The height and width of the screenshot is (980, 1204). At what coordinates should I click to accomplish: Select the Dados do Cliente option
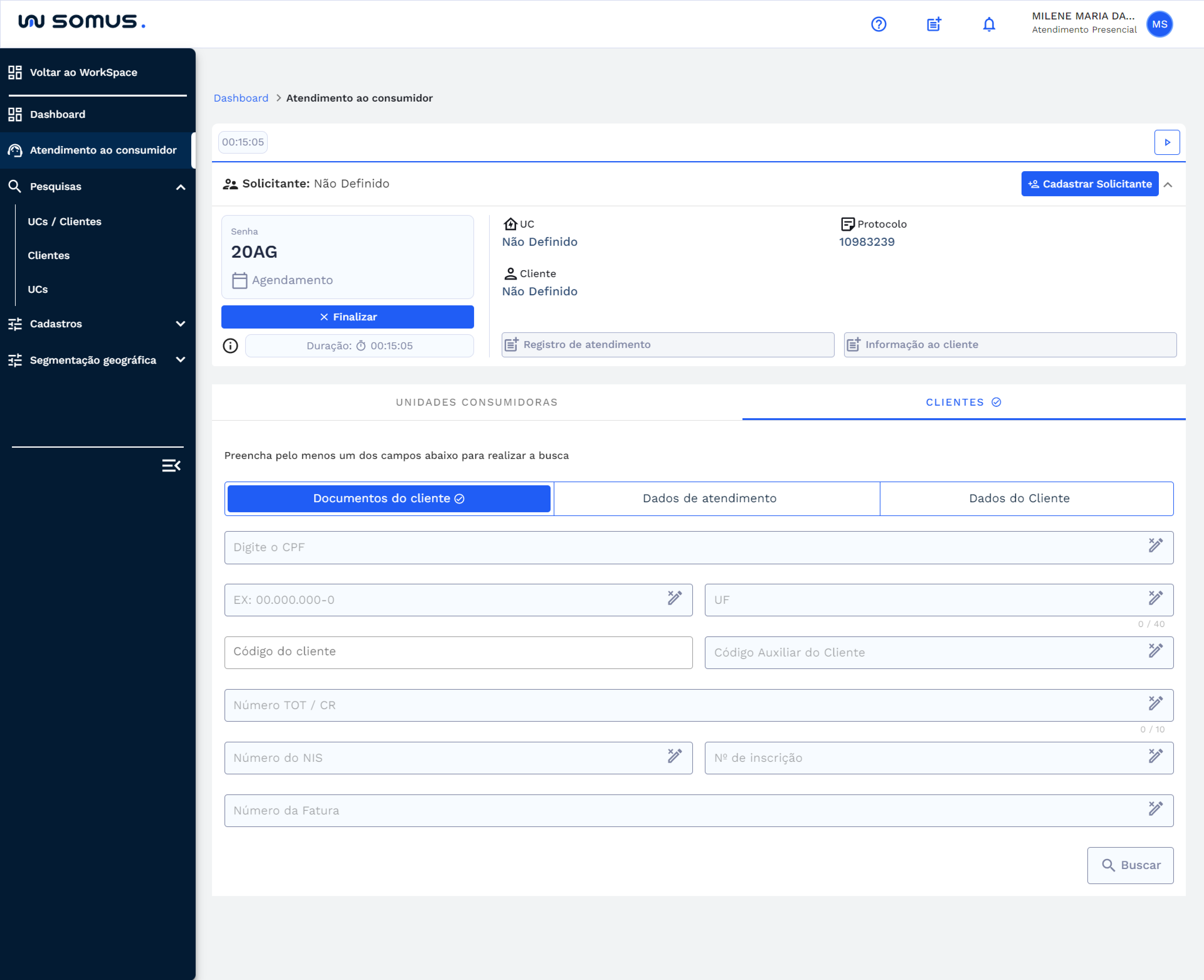pos(1019,498)
